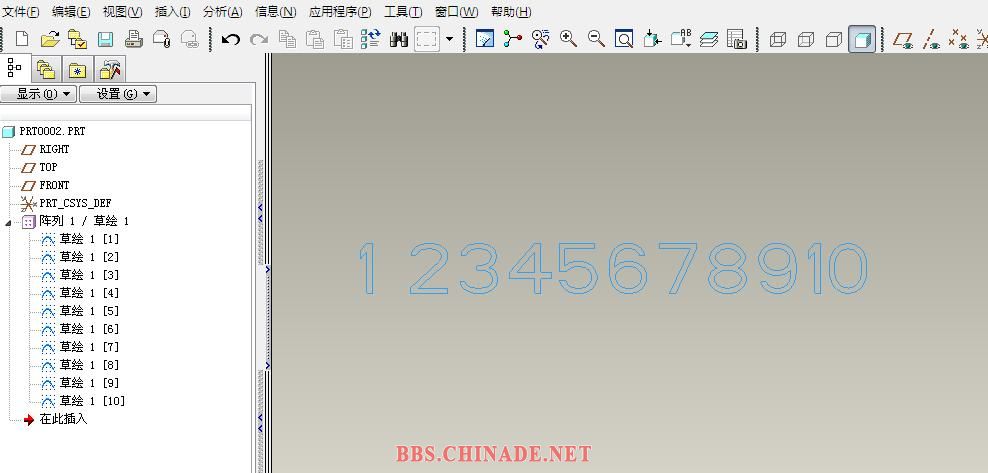Click the Paste Special icon
This screenshot has width=988, height=473.
tap(343, 40)
